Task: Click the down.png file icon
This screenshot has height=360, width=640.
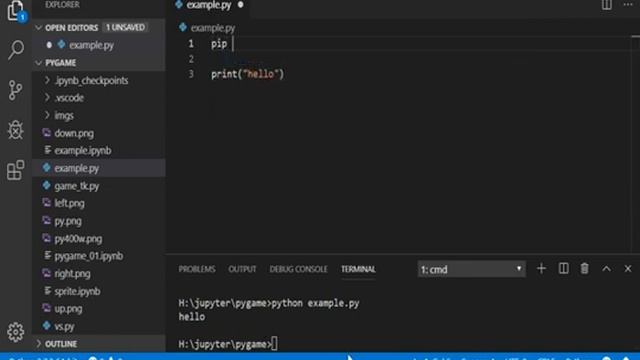Action: coord(47,133)
